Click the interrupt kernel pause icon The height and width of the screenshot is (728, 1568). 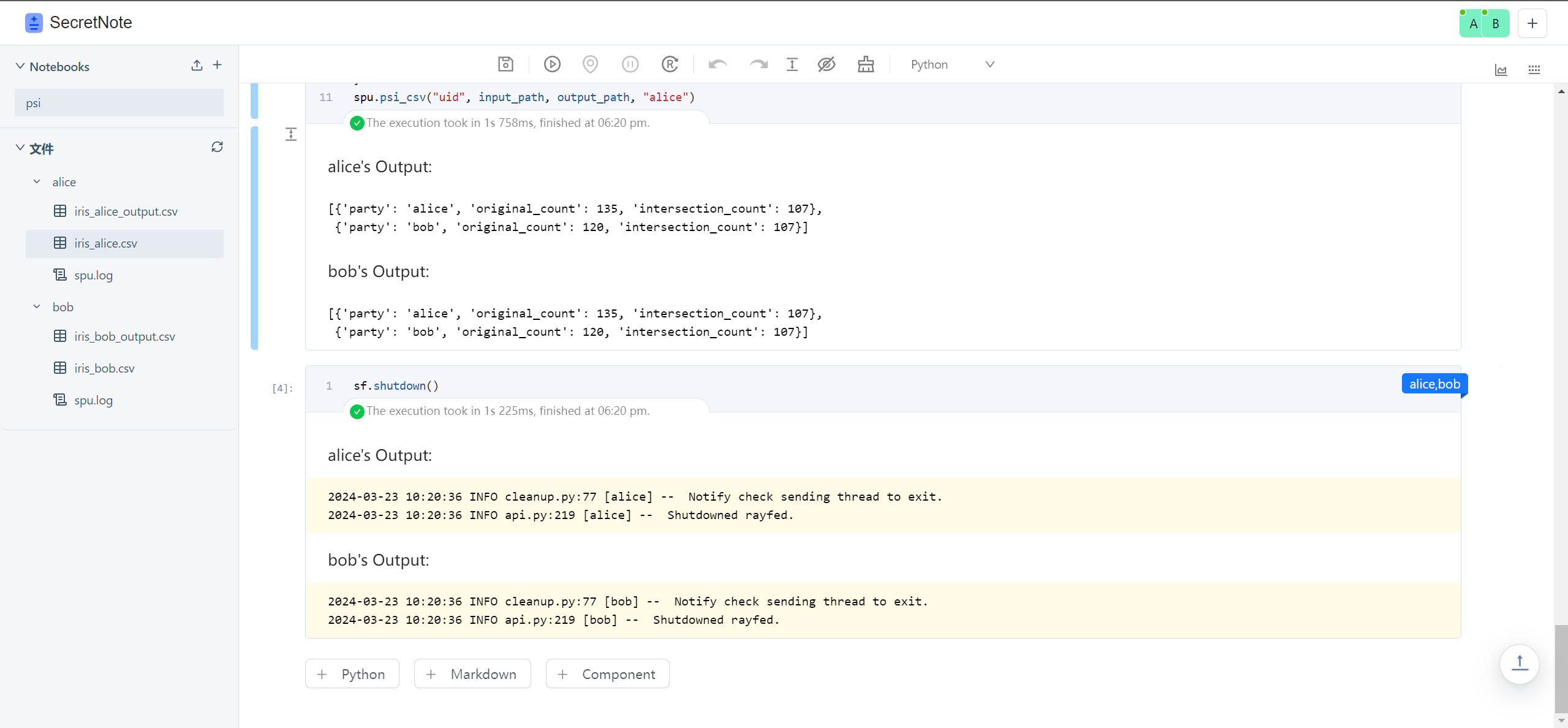pyautogui.click(x=630, y=64)
